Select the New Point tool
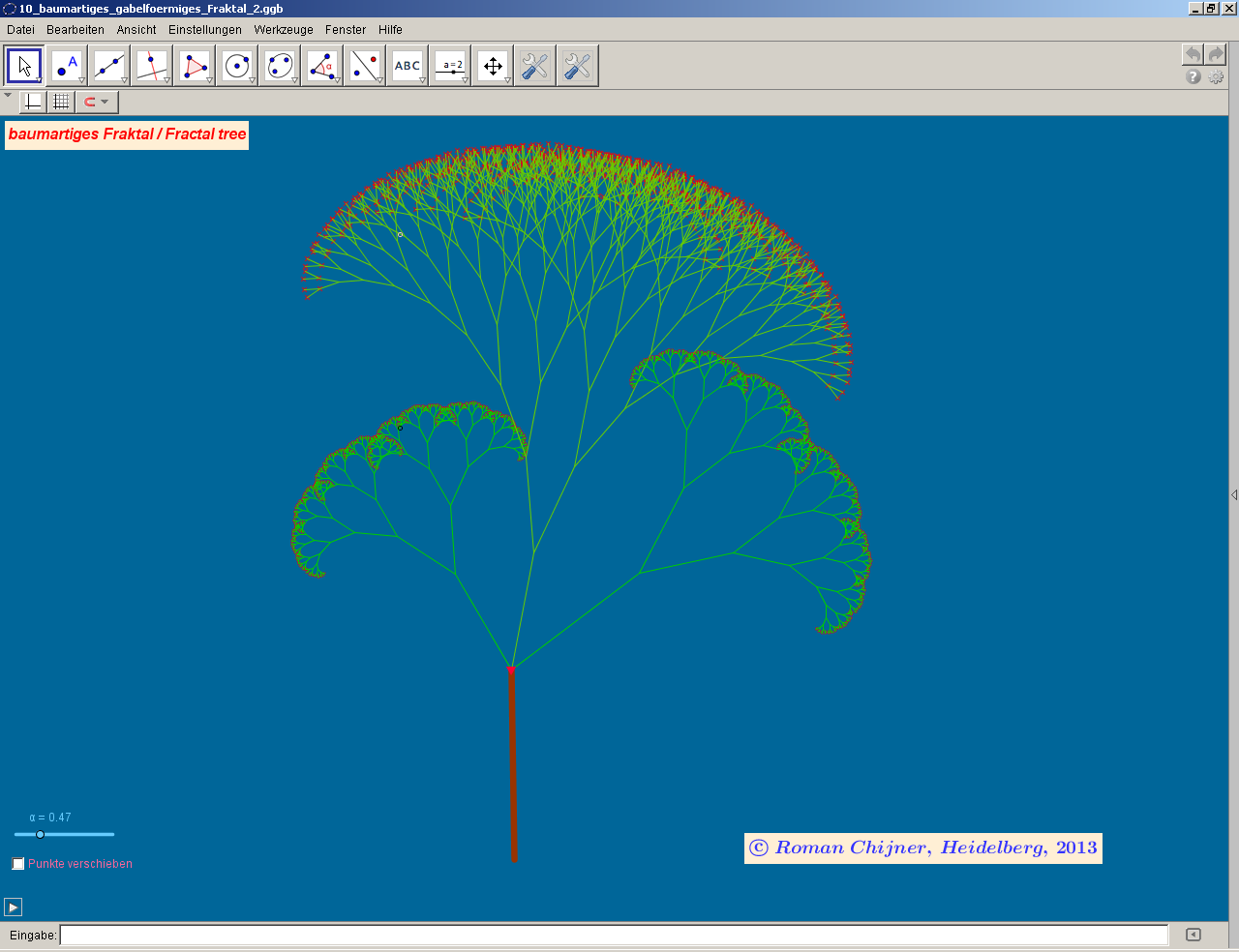The width and height of the screenshot is (1239, 952). [x=67, y=66]
